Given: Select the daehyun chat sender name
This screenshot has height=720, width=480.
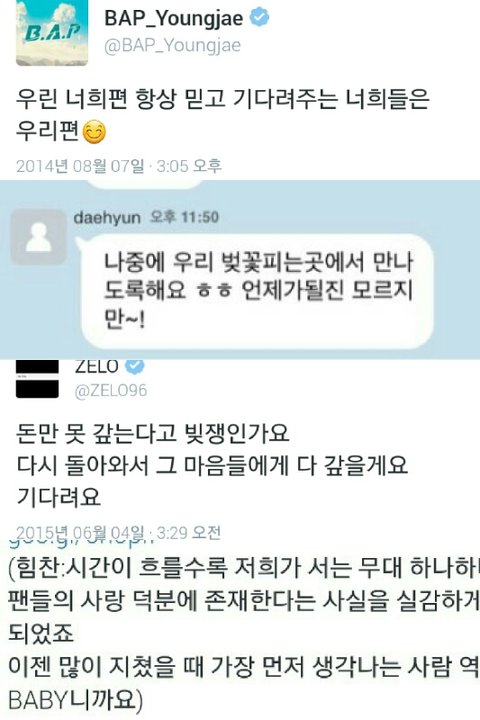Looking at the screenshot, I should point(107,217).
